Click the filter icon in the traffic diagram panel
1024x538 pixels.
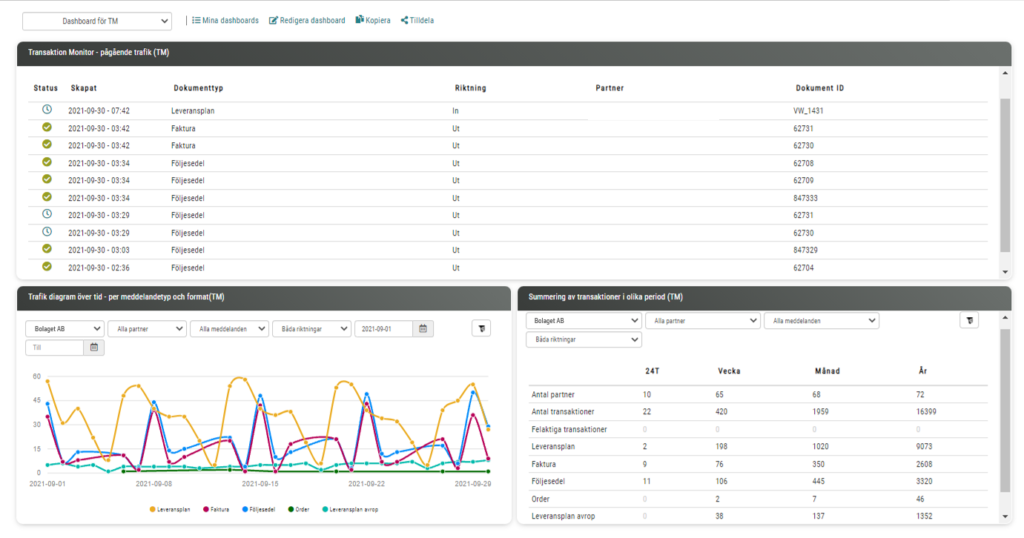coord(481,328)
